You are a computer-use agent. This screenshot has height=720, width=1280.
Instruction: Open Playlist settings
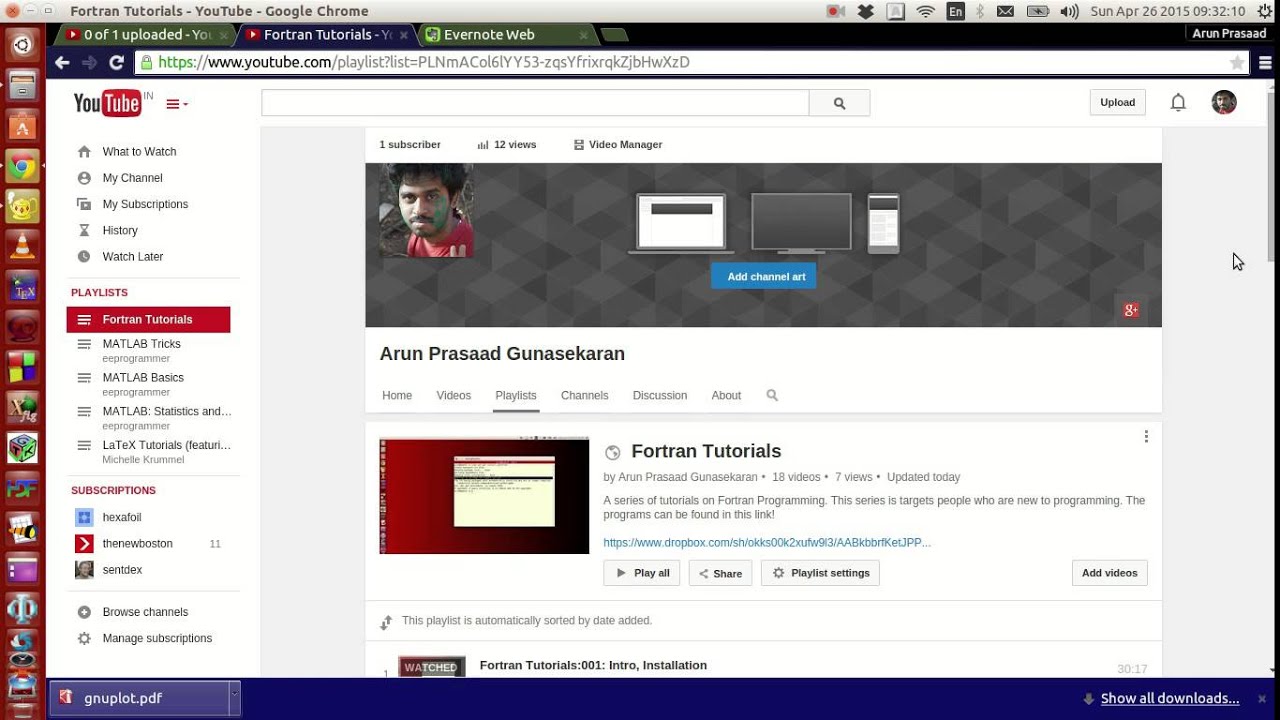[820, 573]
